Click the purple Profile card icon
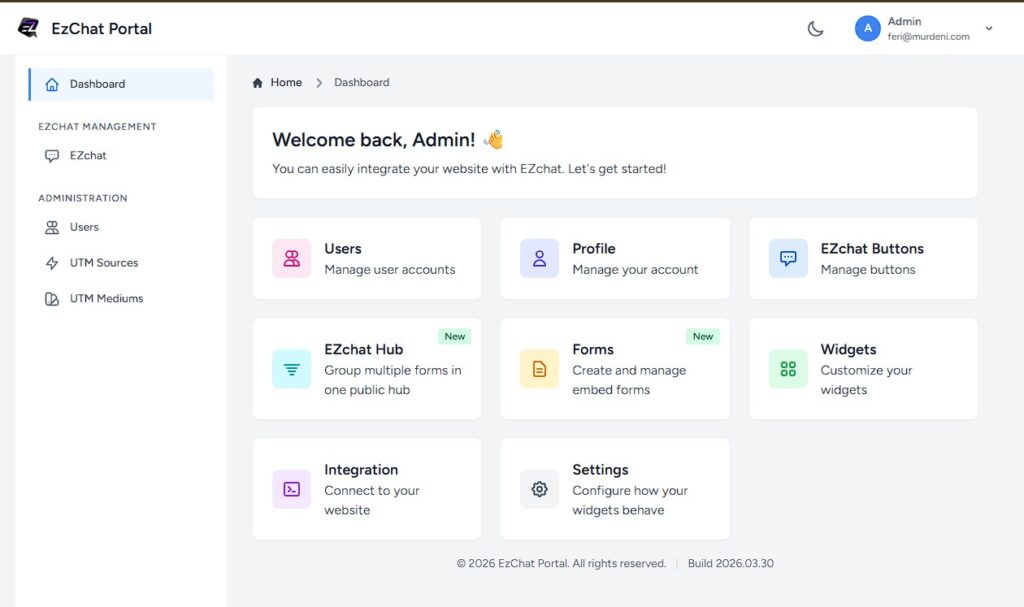The image size is (1024, 607). pos(539,258)
